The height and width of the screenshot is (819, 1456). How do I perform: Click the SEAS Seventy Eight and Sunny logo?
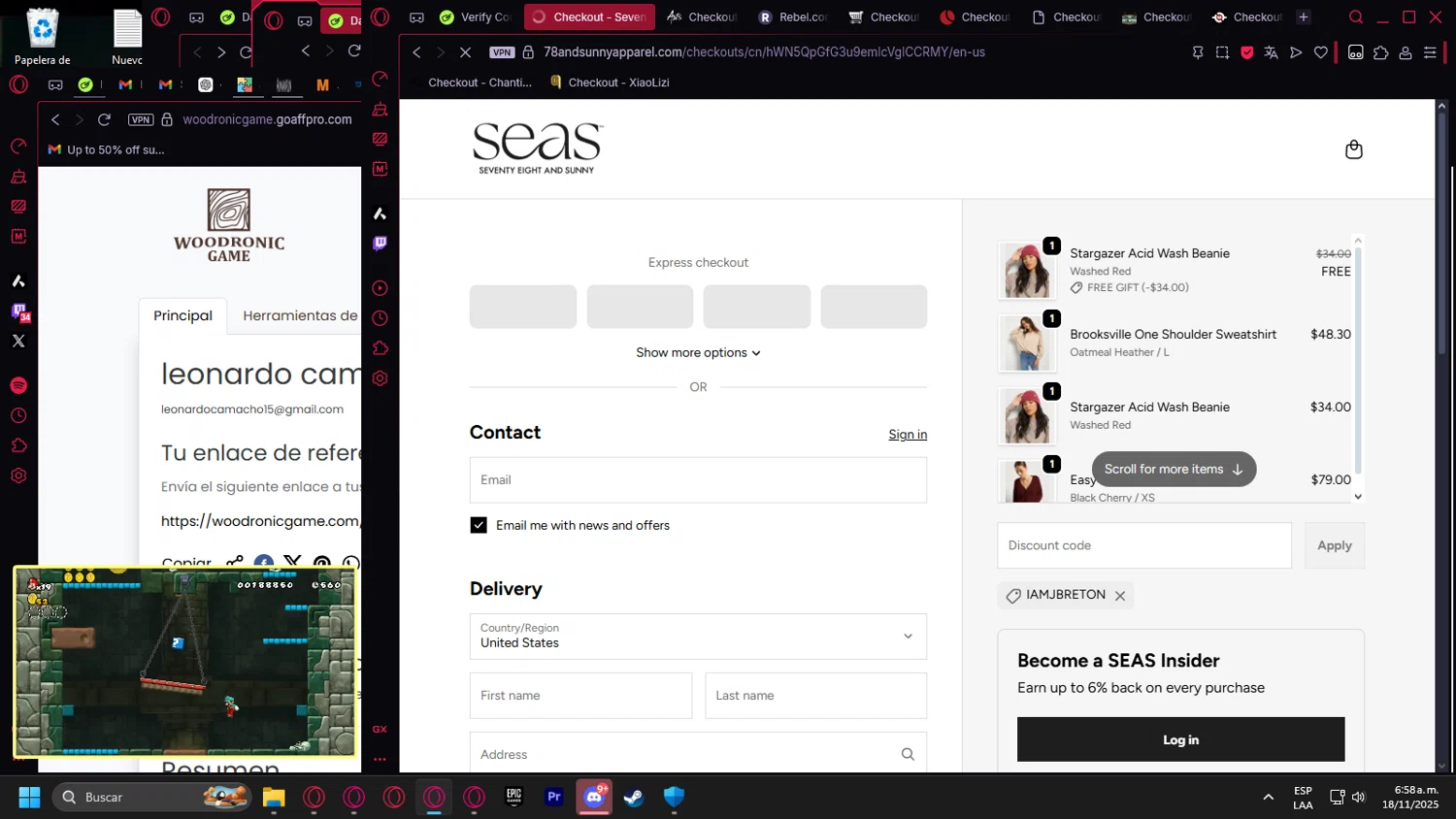coord(537,148)
